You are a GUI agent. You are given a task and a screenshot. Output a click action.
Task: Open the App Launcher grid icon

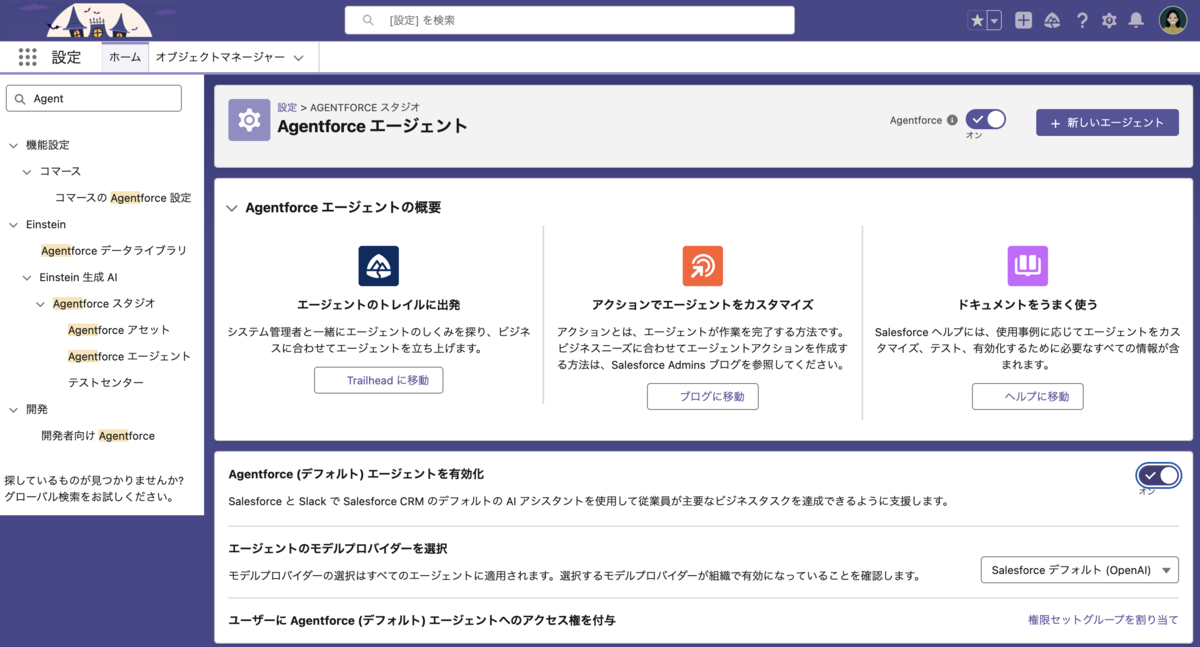28,57
